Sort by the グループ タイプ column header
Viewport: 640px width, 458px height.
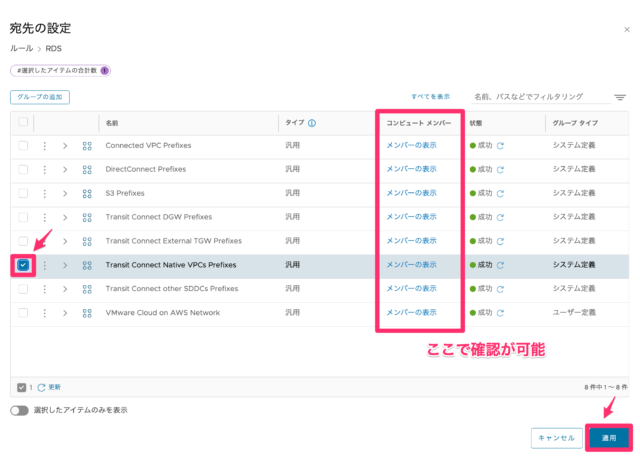click(x=575, y=123)
